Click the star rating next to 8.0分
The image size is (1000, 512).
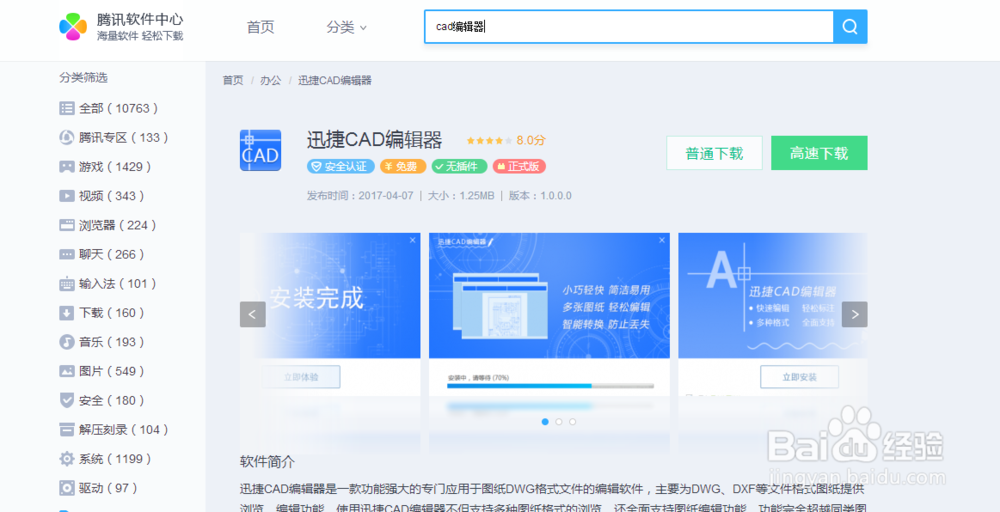[489, 140]
